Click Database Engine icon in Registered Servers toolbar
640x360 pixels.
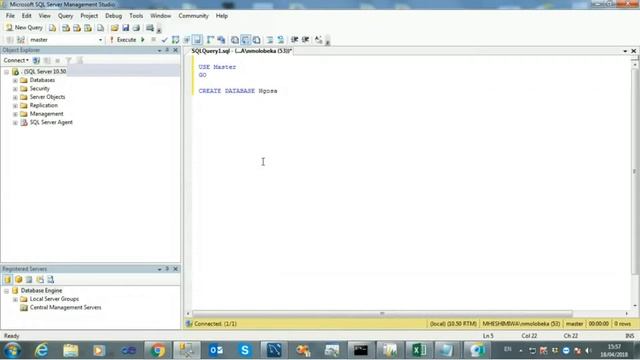(x=8, y=280)
